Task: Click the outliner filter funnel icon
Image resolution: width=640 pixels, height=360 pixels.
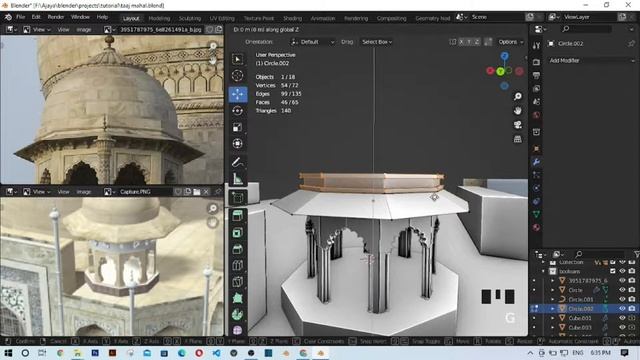Action: pos(636,254)
